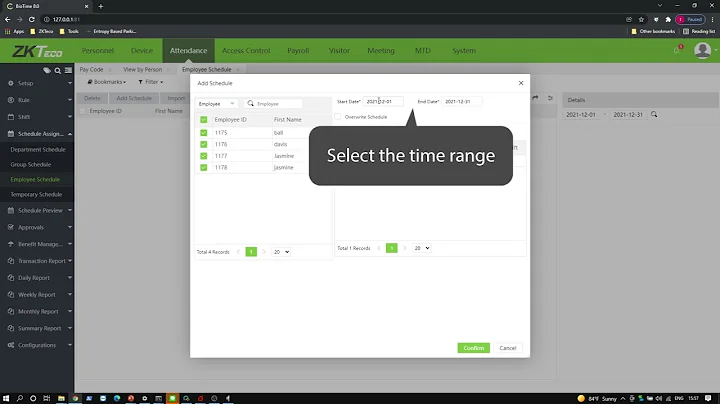The width and height of the screenshot is (720, 404).
Task: Click the search icon in Details panel
Action: click(654, 114)
